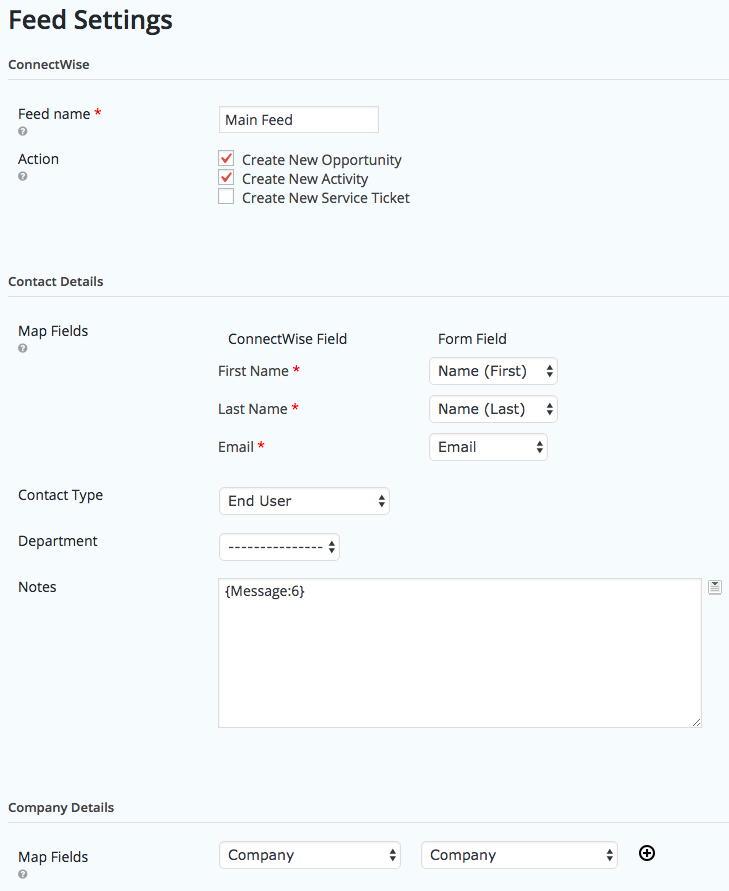
Task: Click the Action label
Action: [x=39, y=159]
